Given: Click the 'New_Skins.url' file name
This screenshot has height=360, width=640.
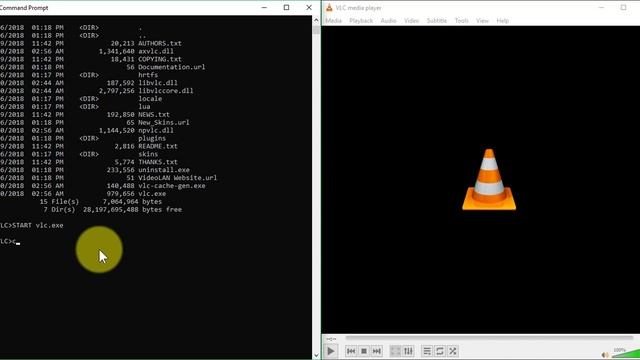Looking at the screenshot, I should pyautogui.click(x=164, y=122).
